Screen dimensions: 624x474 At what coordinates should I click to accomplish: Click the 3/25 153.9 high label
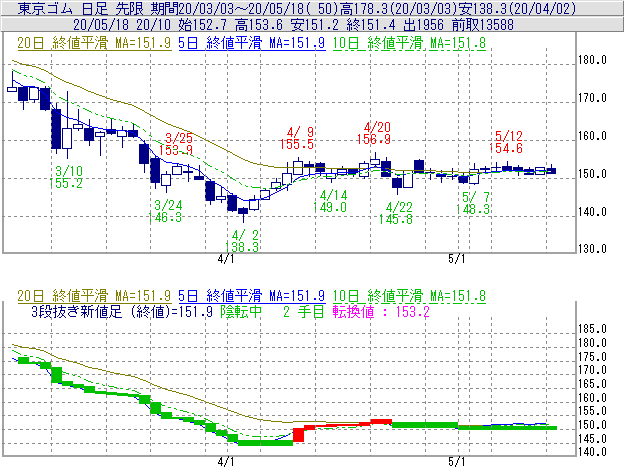[176, 144]
